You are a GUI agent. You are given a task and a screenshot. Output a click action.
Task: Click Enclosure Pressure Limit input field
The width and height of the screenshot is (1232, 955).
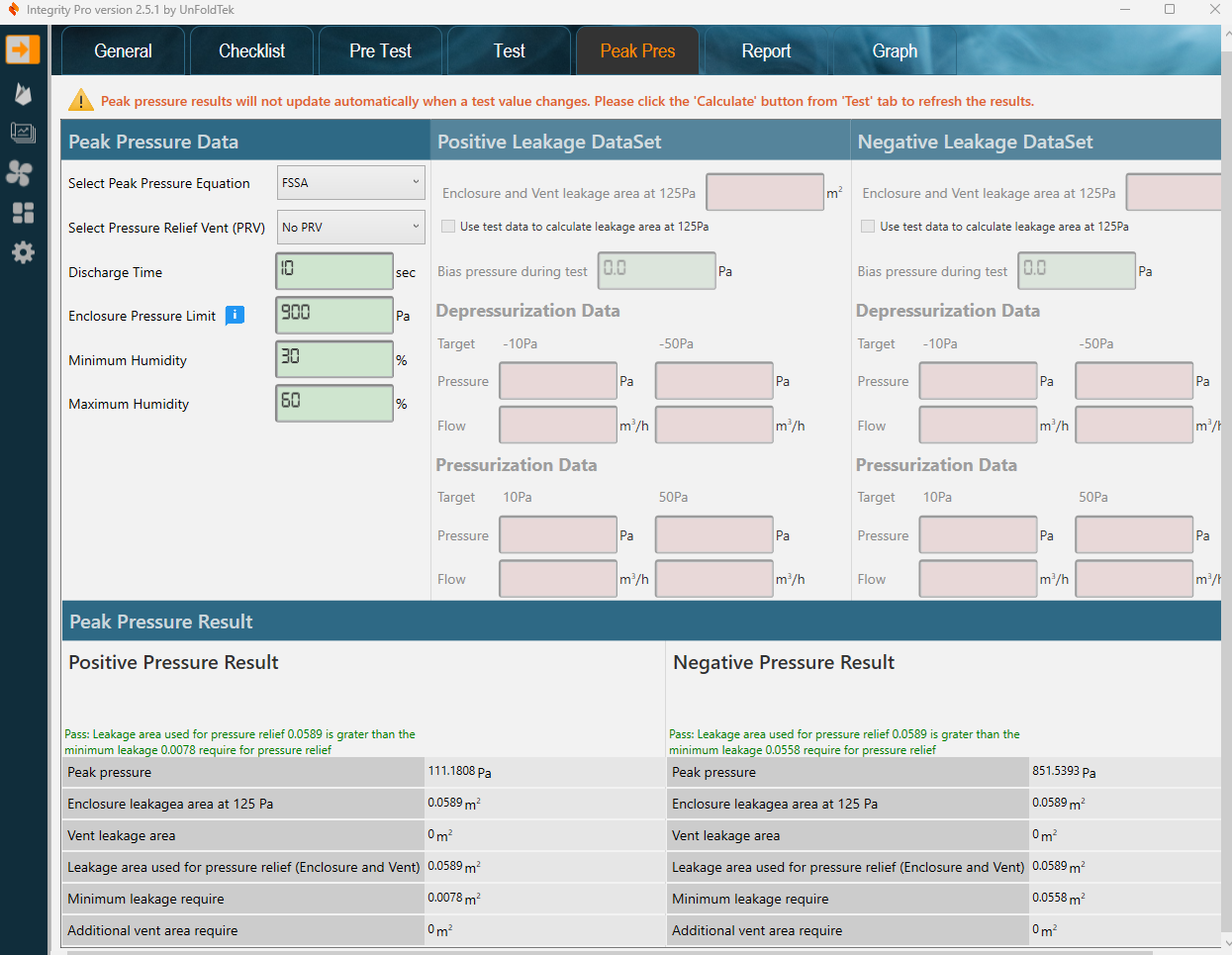click(334, 315)
